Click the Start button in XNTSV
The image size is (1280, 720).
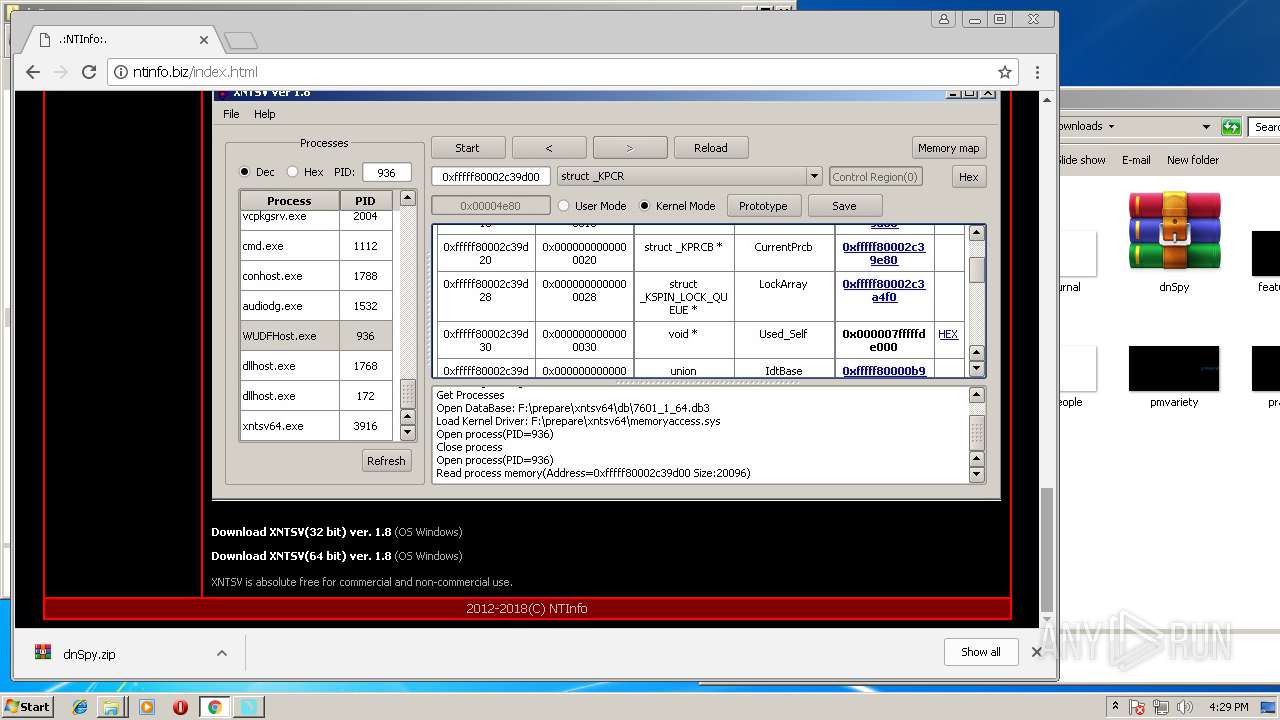pos(467,147)
